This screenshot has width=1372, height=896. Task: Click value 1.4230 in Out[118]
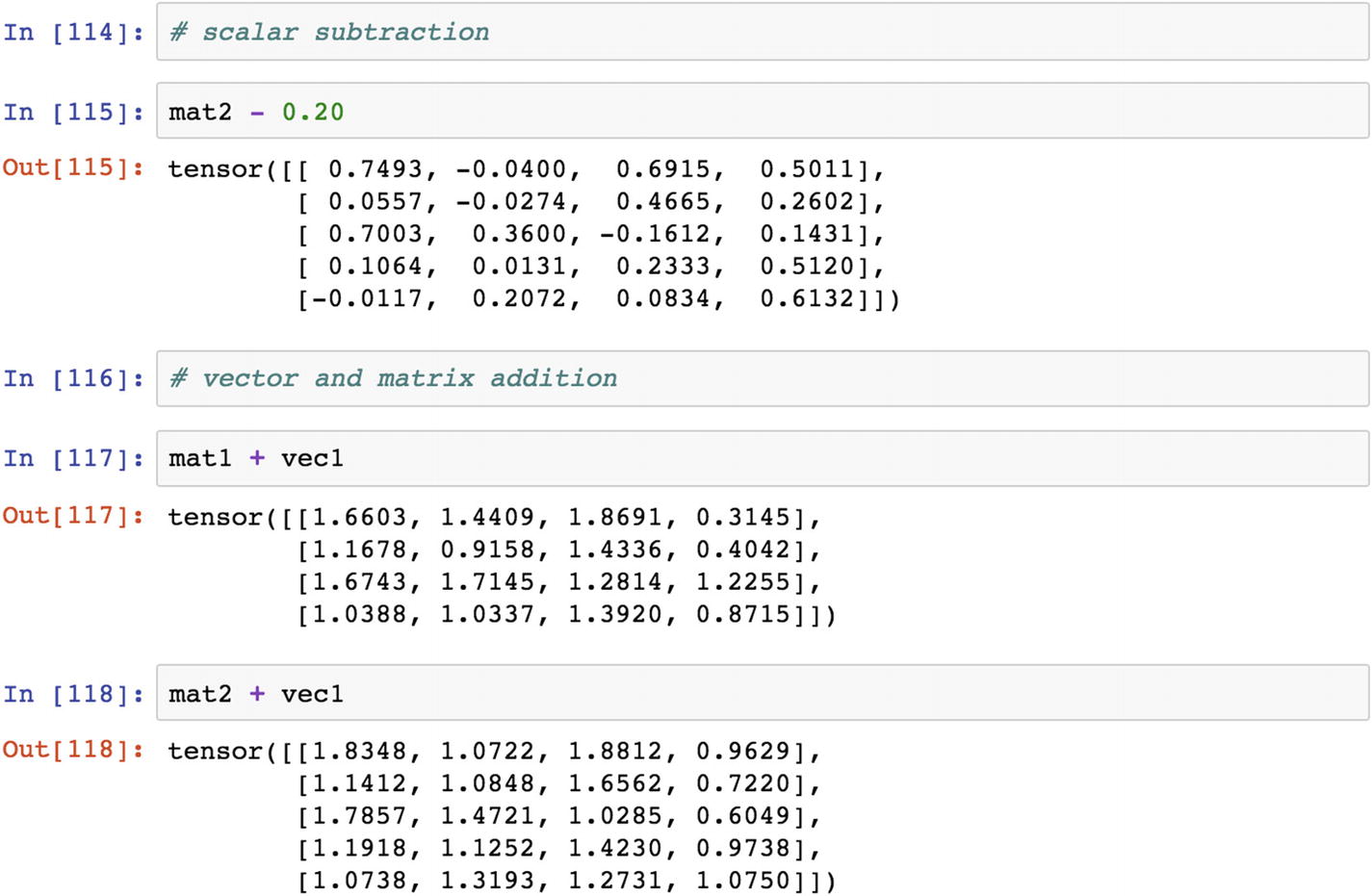click(614, 848)
